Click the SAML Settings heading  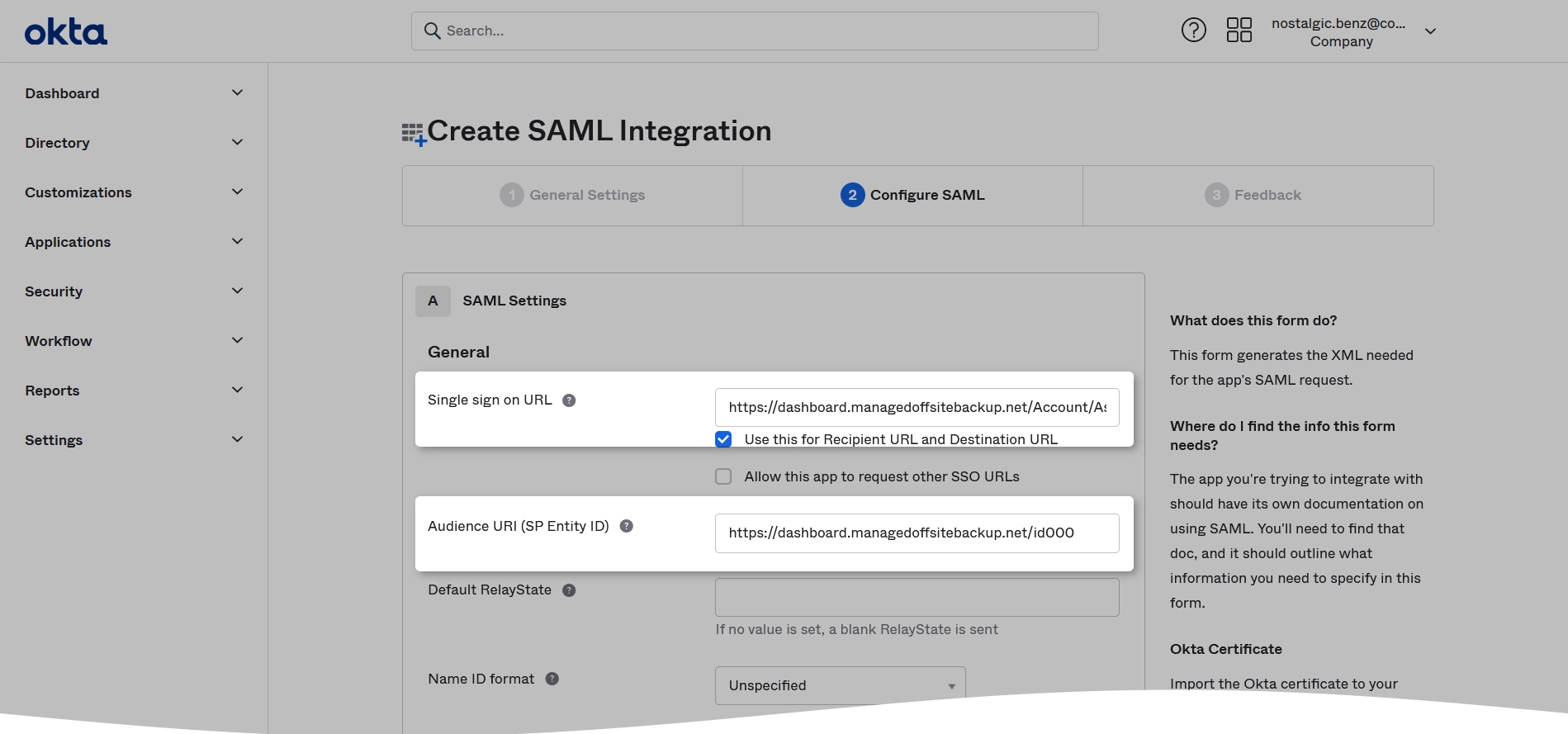click(514, 301)
